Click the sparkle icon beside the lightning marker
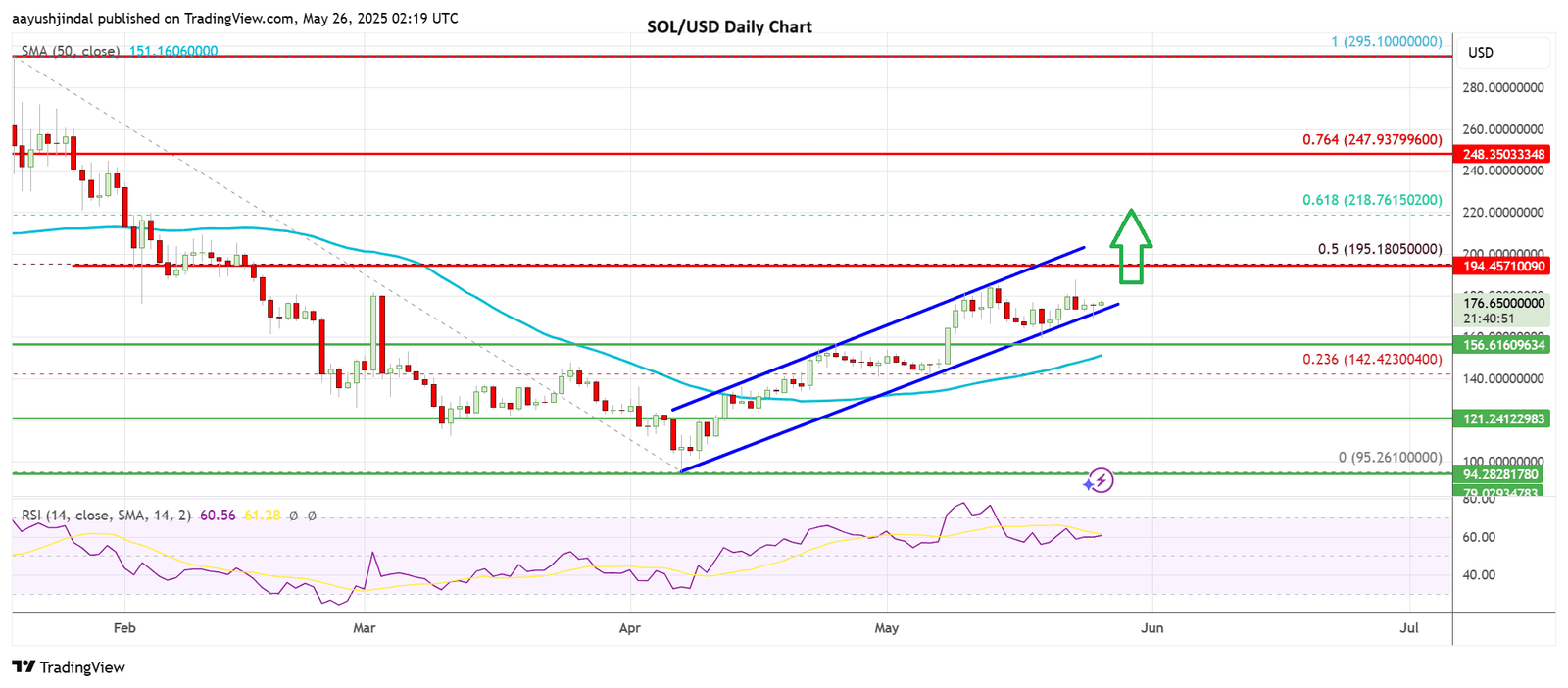Image resolution: width=1568 pixels, height=688 pixels. (1088, 484)
